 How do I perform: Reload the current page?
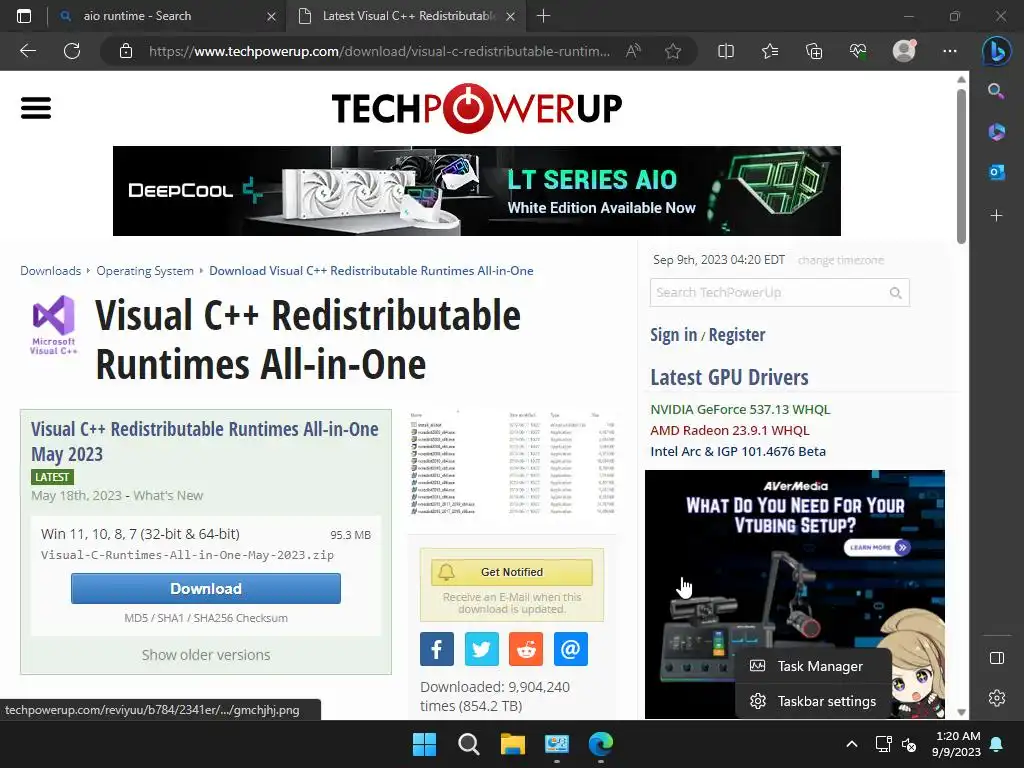point(72,51)
